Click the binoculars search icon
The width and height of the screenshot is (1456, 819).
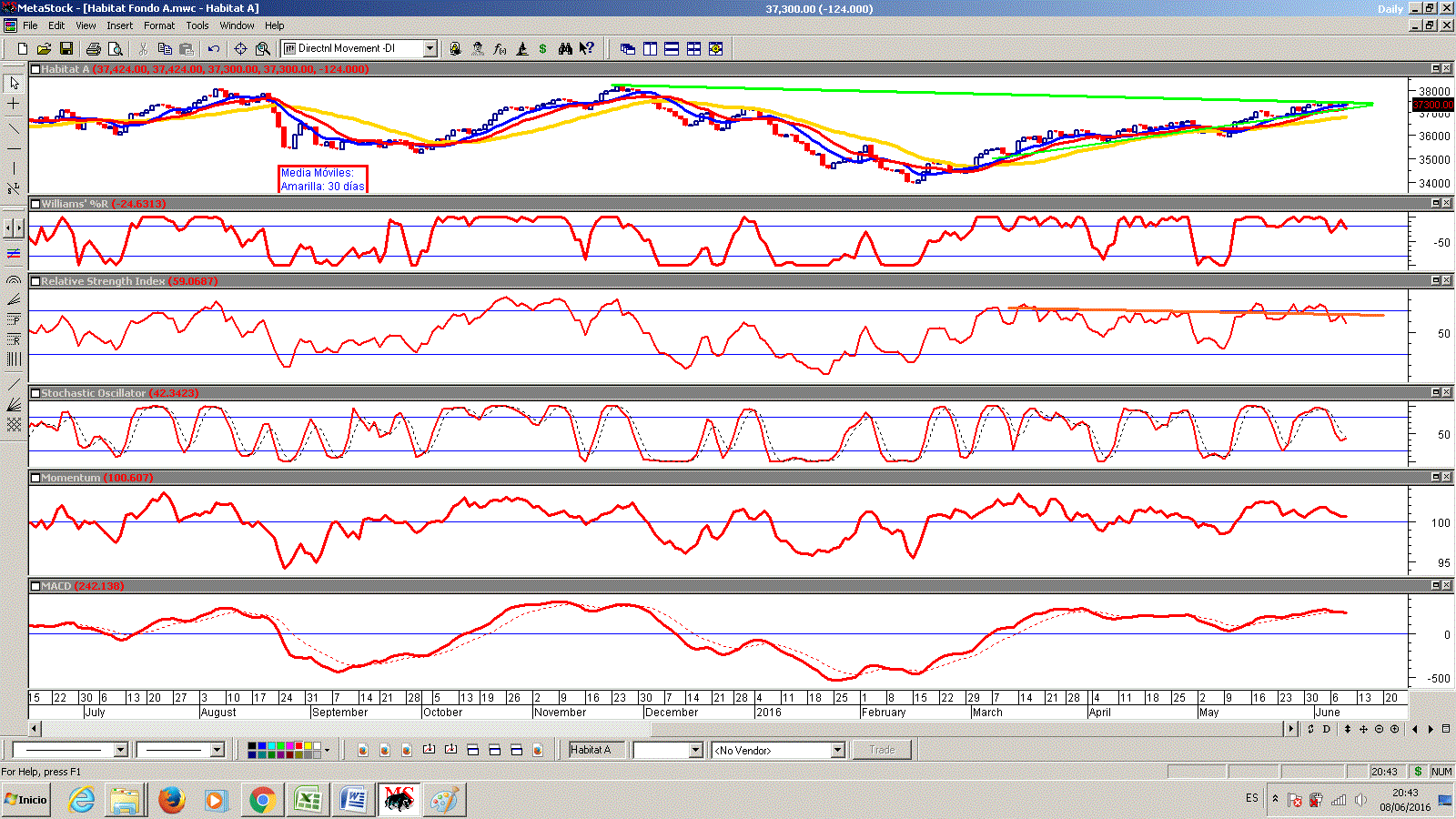click(565, 49)
